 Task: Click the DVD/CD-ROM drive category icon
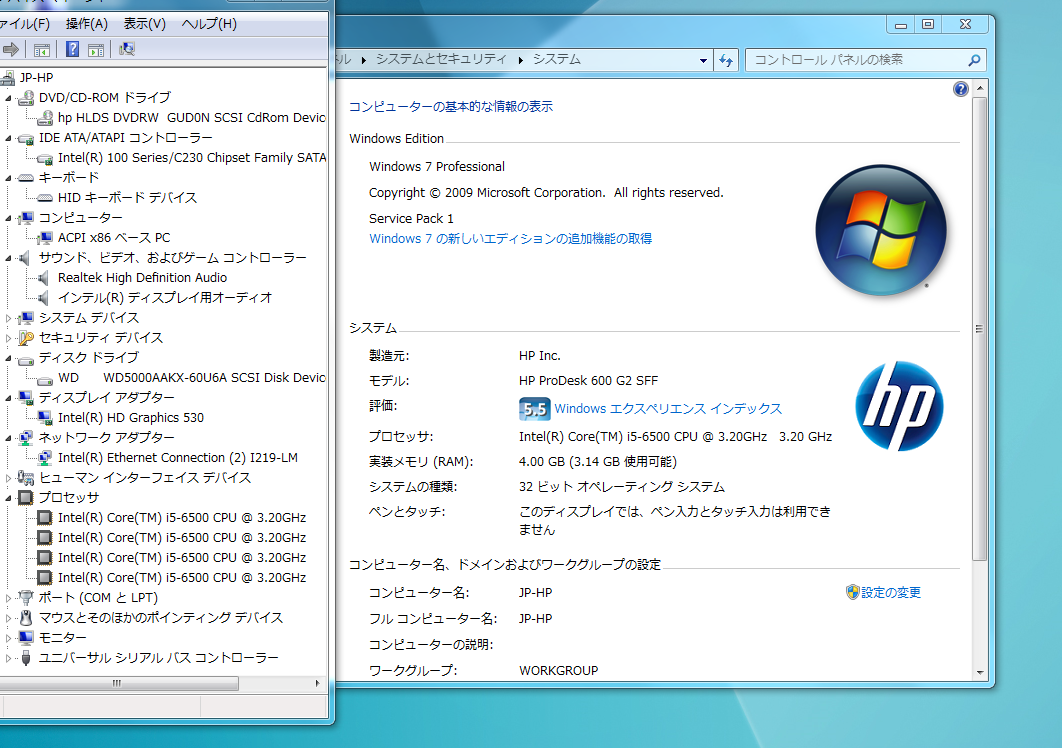(26, 98)
